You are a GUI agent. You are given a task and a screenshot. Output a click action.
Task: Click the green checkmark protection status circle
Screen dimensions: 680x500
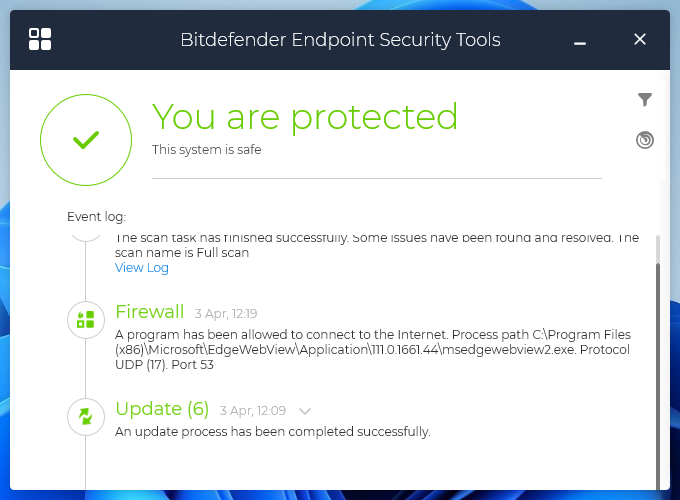click(86, 140)
